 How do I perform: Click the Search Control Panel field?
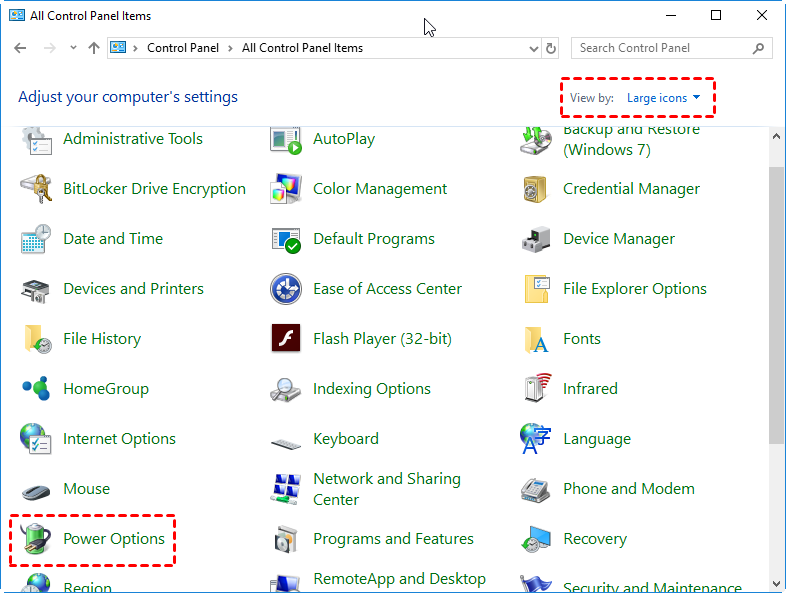(x=660, y=48)
